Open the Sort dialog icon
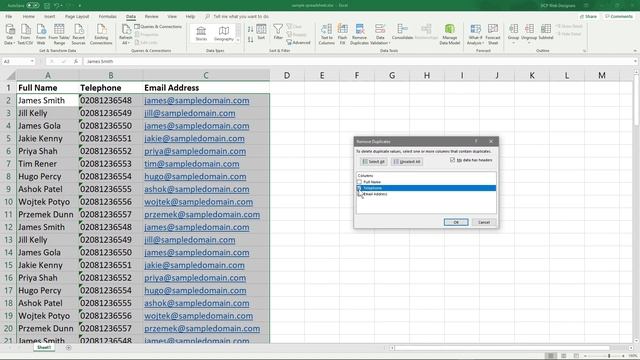Image resolution: width=640 pixels, height=360 pixels. [261, 32]
